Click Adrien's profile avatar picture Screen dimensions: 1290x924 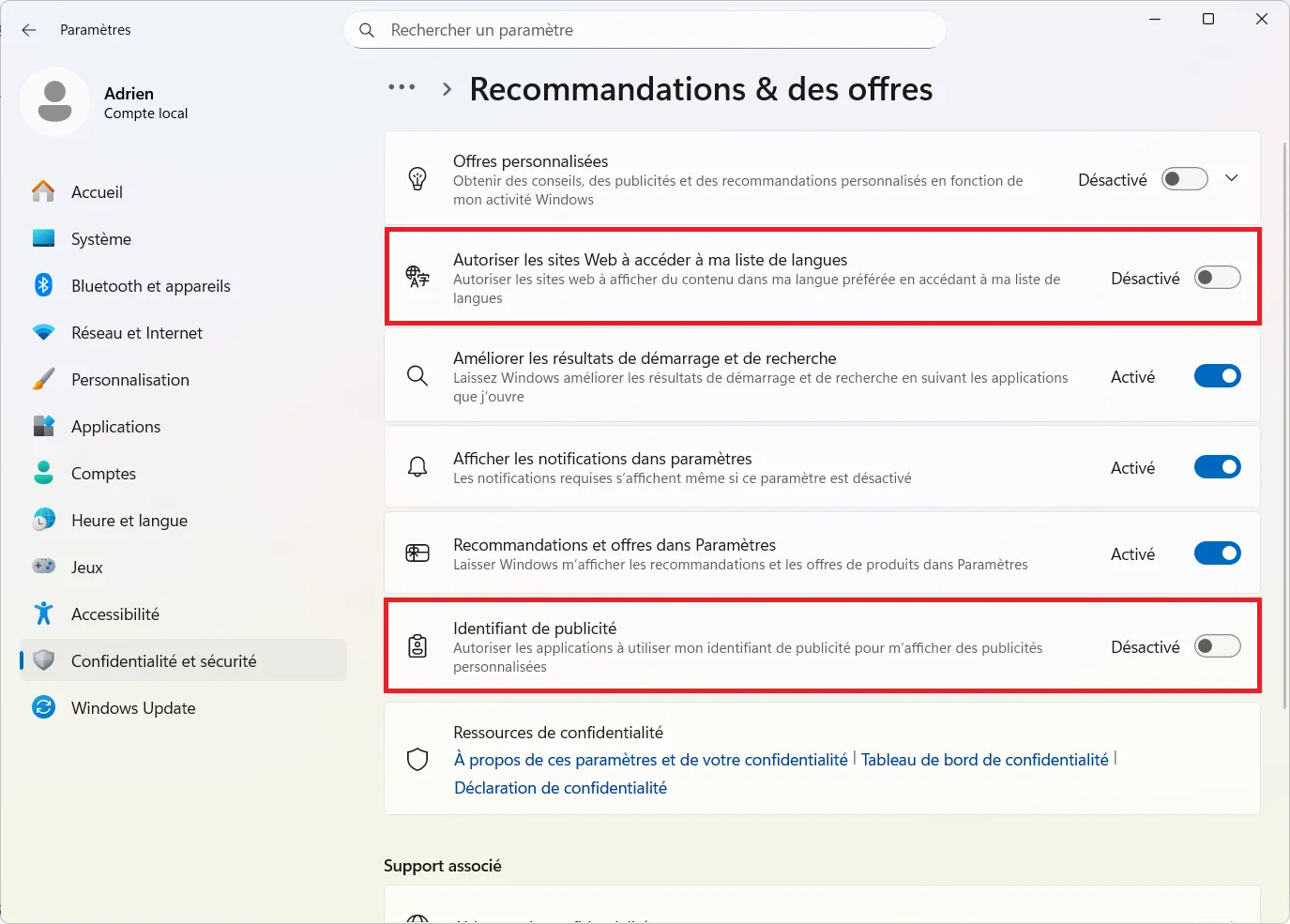coord(54,102)
